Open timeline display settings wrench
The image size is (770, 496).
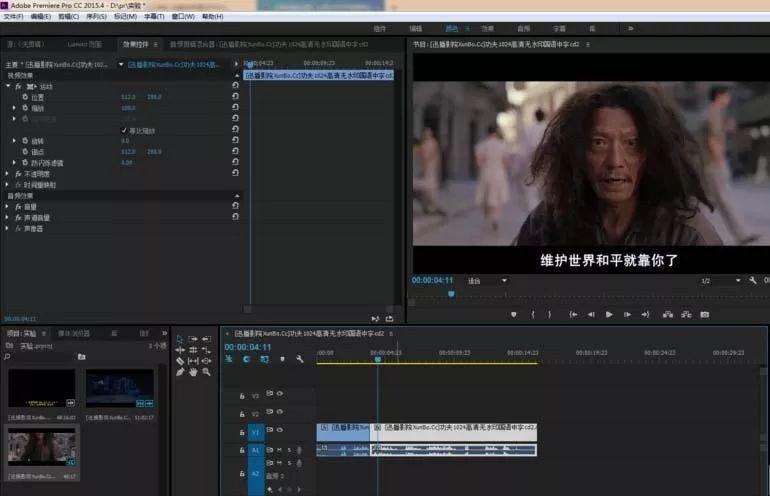click(300, 359)
